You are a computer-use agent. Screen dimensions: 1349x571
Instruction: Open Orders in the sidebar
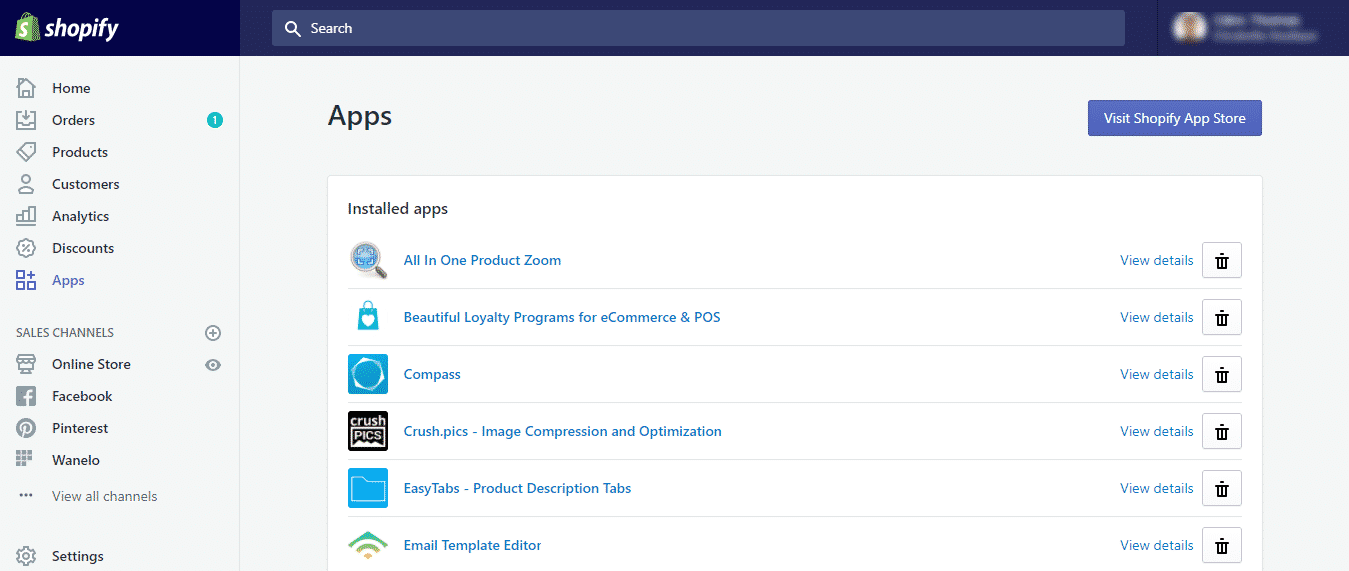[x=73, y=120]
